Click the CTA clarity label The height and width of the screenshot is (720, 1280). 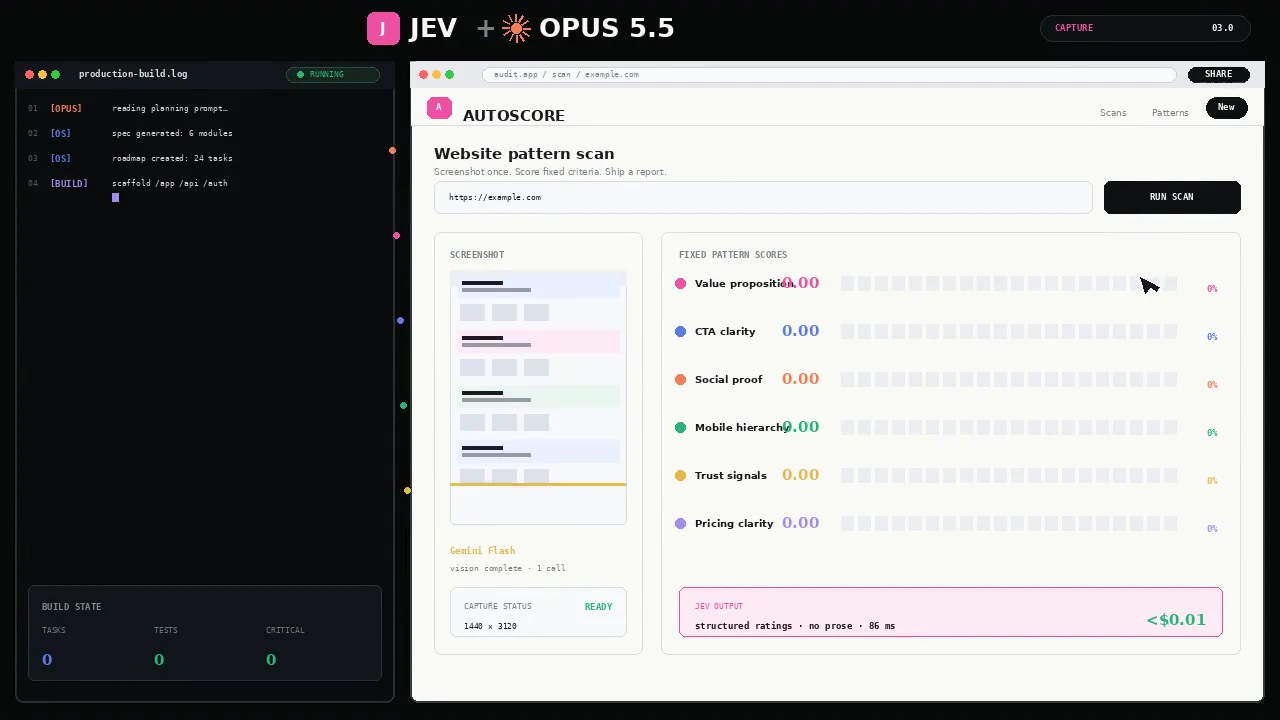tap(725, 332)
